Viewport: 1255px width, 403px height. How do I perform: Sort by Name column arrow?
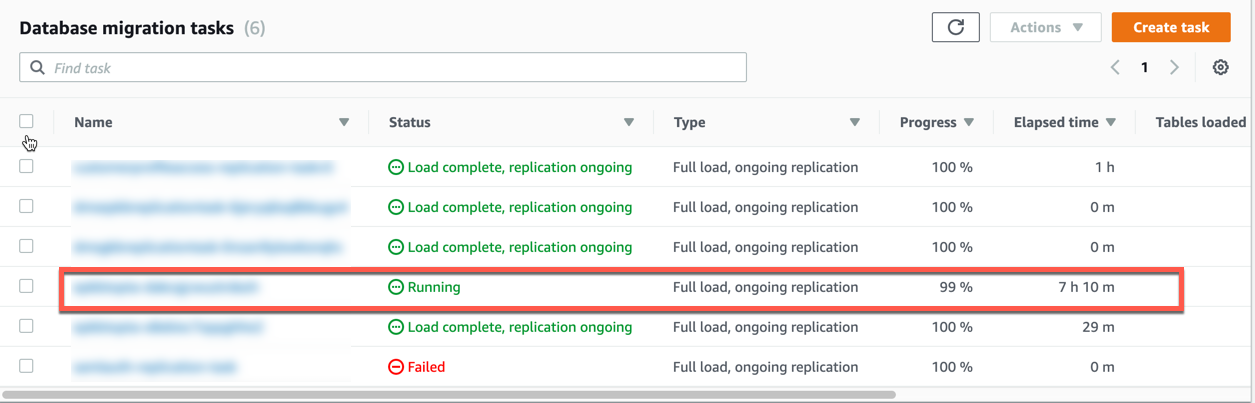[x=344, y=122]
